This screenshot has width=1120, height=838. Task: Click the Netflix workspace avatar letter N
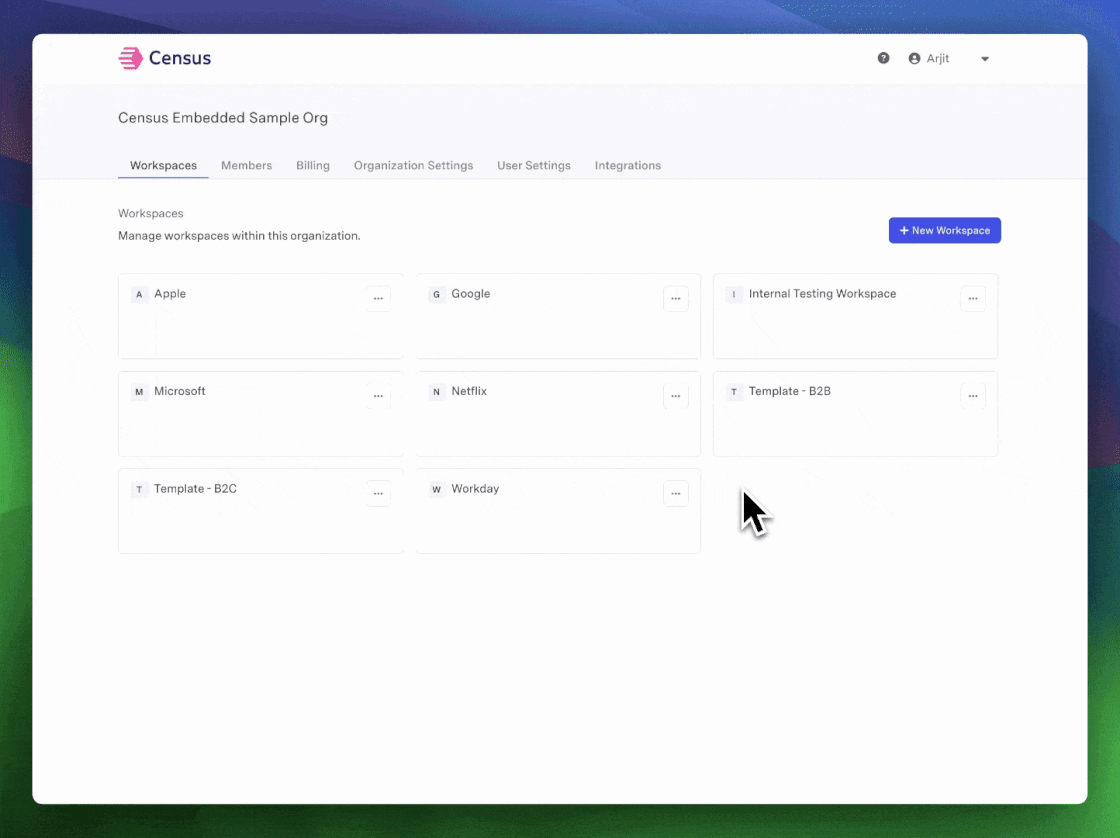point(436,392)
